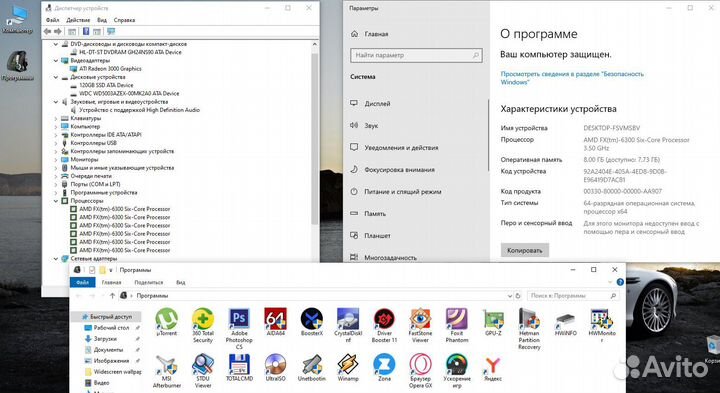Open Файл tab in Explorer window
The width and height of the screenshot is (720, 393).
pos(83,282)
